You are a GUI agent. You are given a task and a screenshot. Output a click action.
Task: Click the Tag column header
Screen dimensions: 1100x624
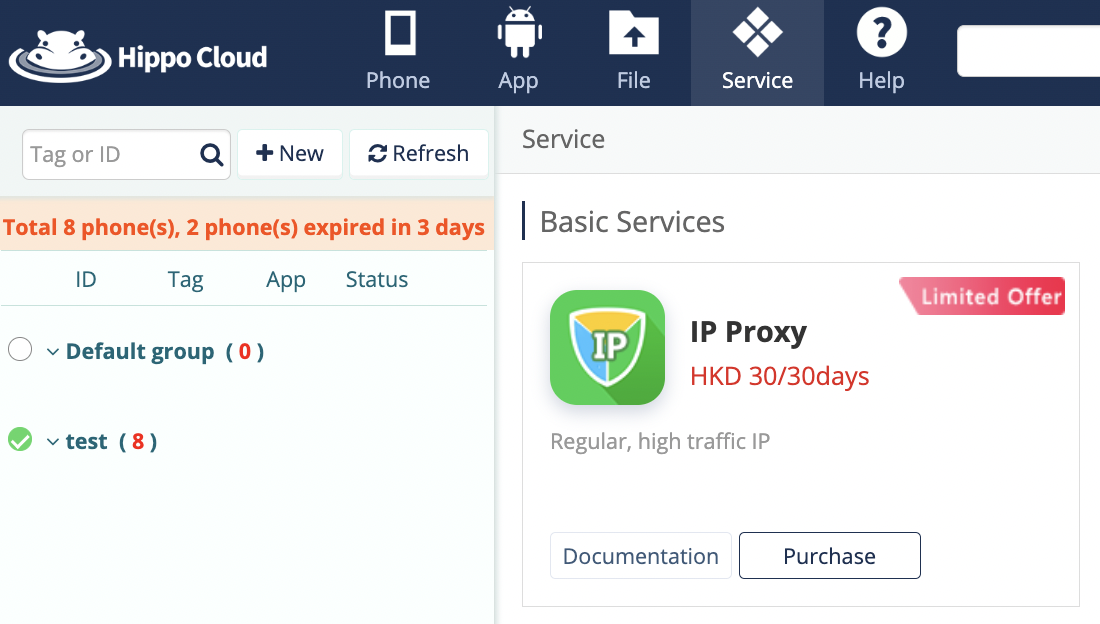[185, 279]
